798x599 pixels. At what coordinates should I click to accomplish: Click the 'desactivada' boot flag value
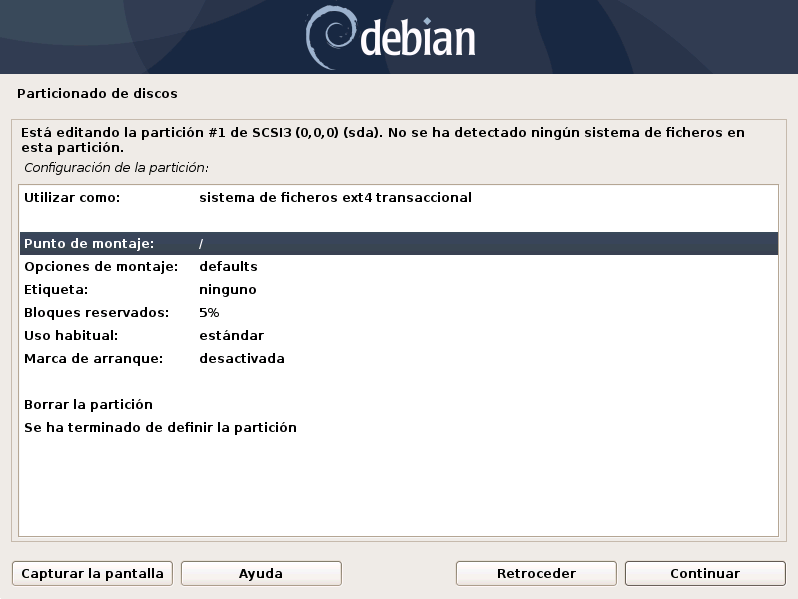pos(242,359)
